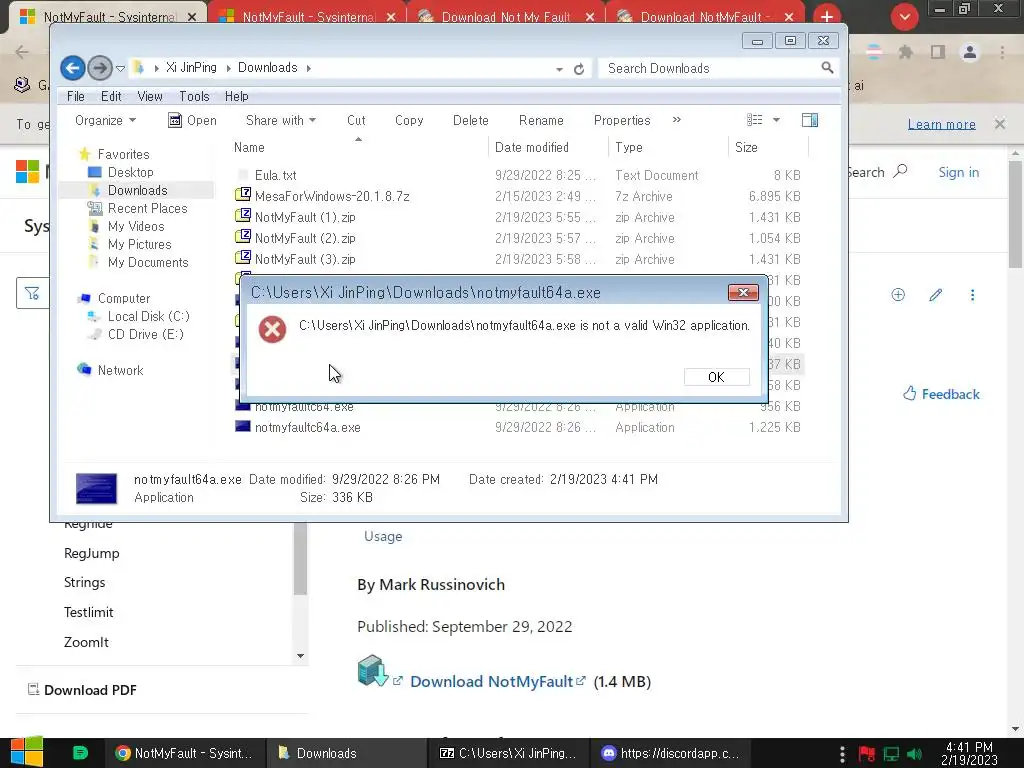Open Network in navigation pane
Image resolution: width=1024 pixels, height=768 pixels.
(x=120, y=370)
